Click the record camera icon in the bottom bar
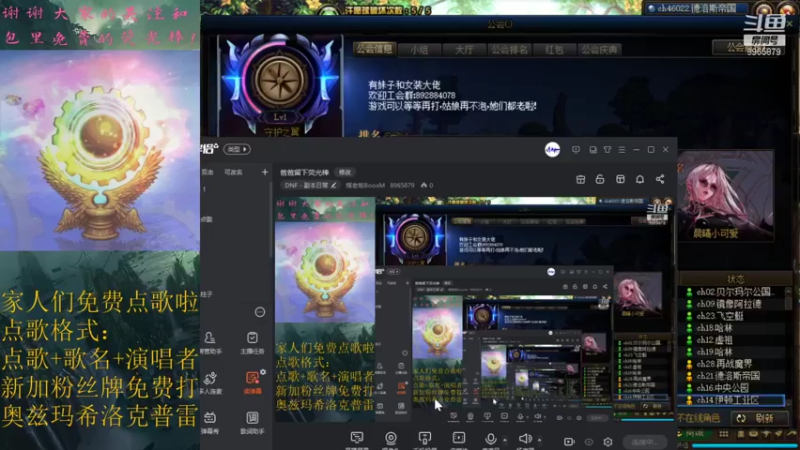The image size is (800, 450). (569, 442)
